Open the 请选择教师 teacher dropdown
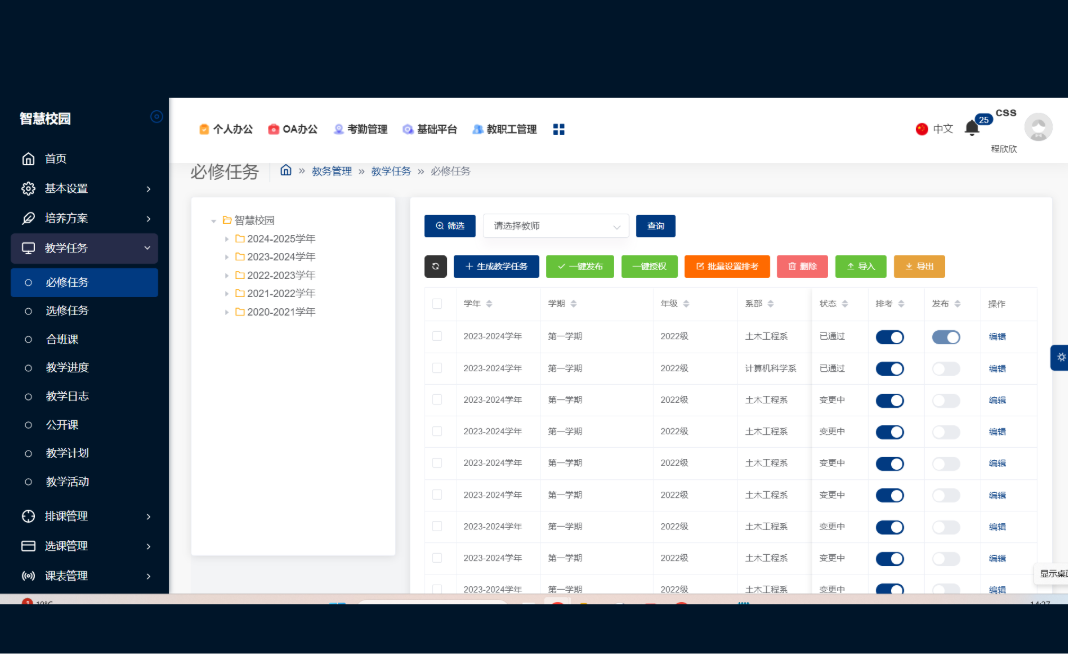The image size is (1068, 654). (x=556, y=226)
